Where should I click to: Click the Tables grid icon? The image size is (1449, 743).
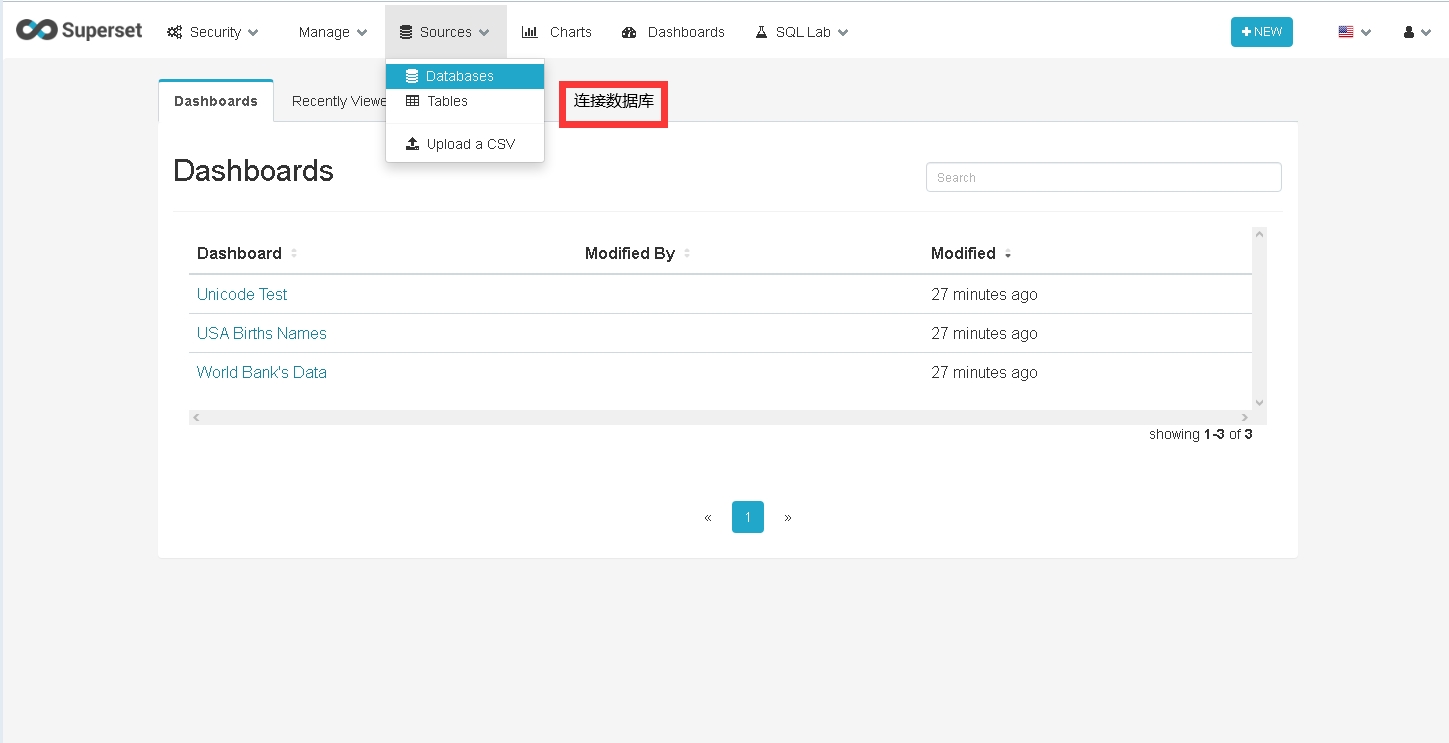click(x=412, y=101)
